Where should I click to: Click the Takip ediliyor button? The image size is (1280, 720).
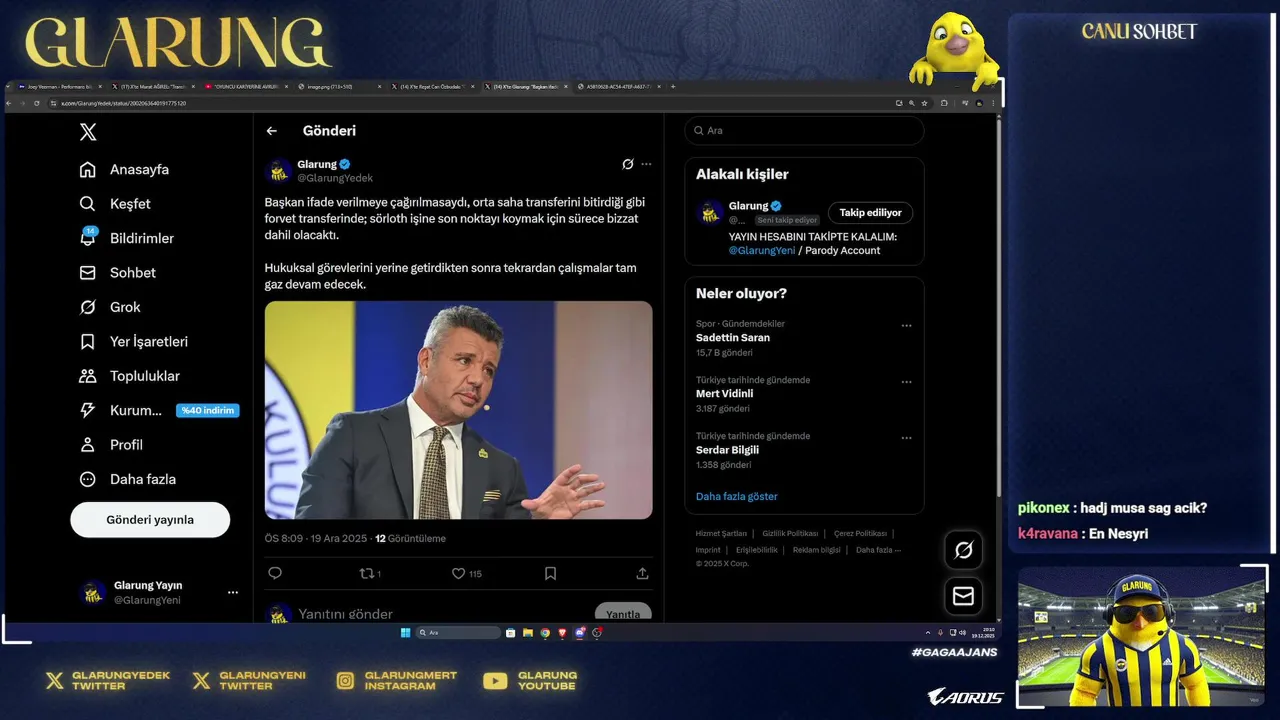coord(870,213)
